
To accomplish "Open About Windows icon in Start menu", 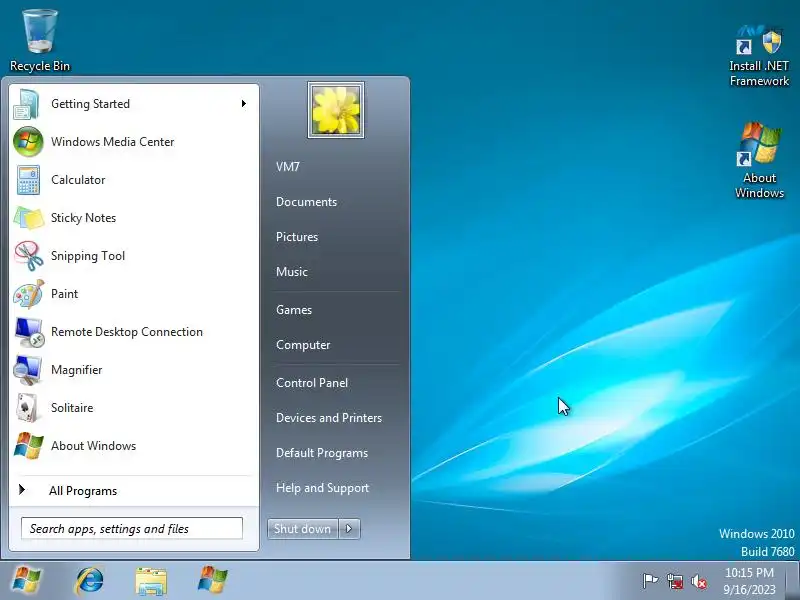I will 28,445.
